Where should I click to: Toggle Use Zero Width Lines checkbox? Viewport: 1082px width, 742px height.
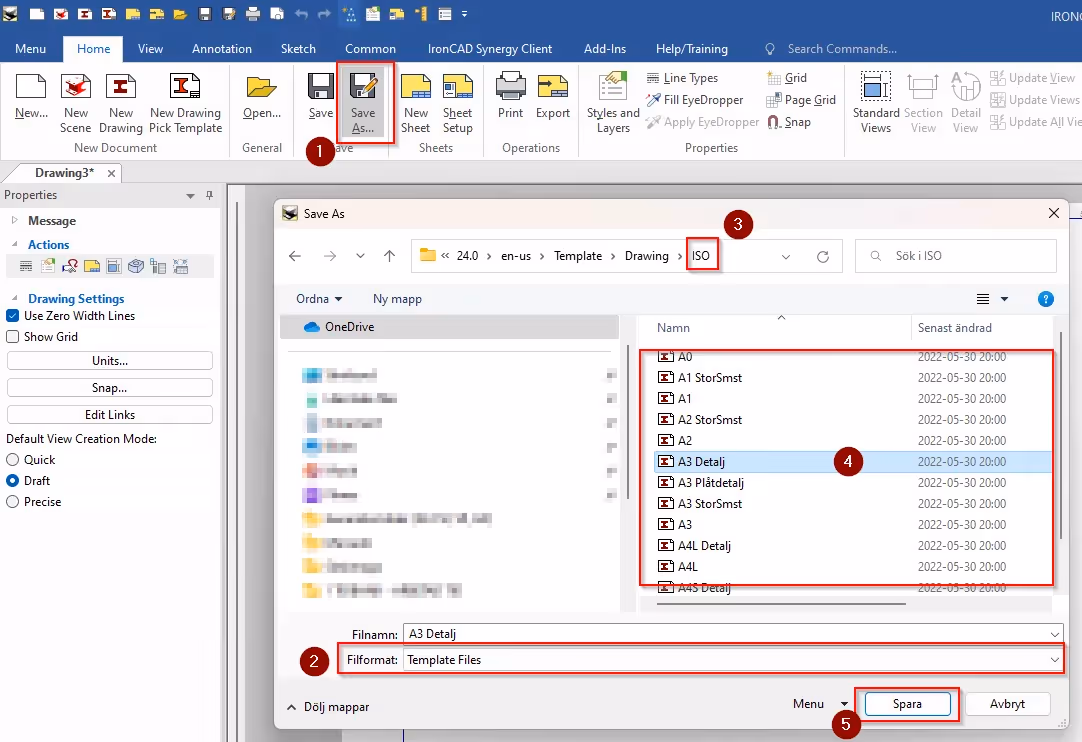[x=12, y=316]
